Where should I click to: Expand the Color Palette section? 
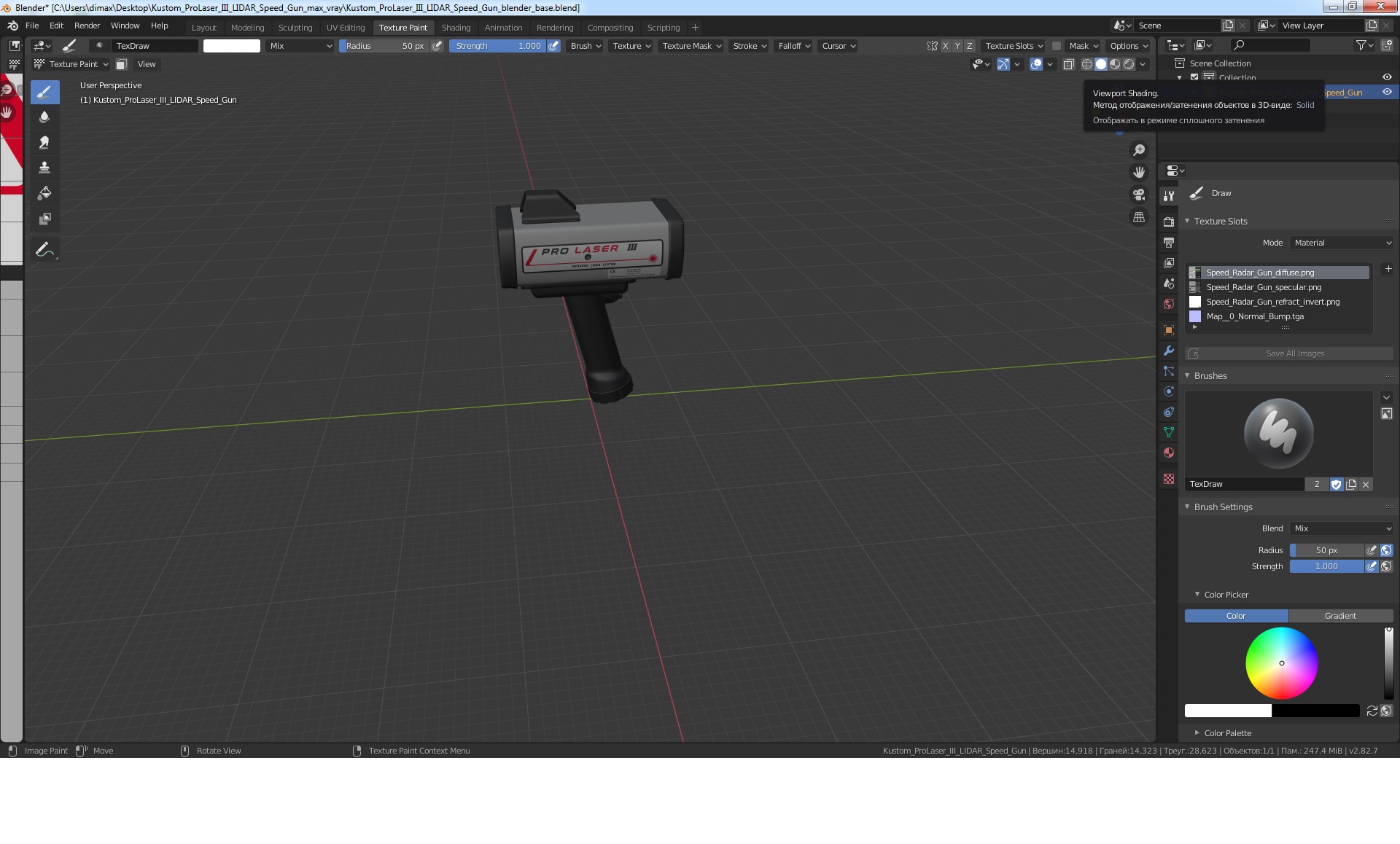point(1227,733)
